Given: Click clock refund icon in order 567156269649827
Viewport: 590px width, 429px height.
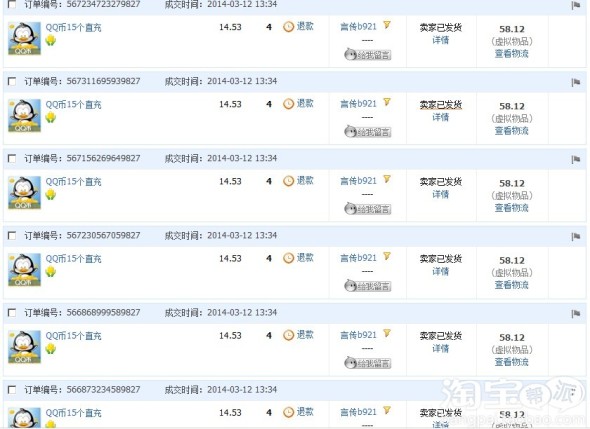Looking at the screenshot, I should [x=288, y=181].
